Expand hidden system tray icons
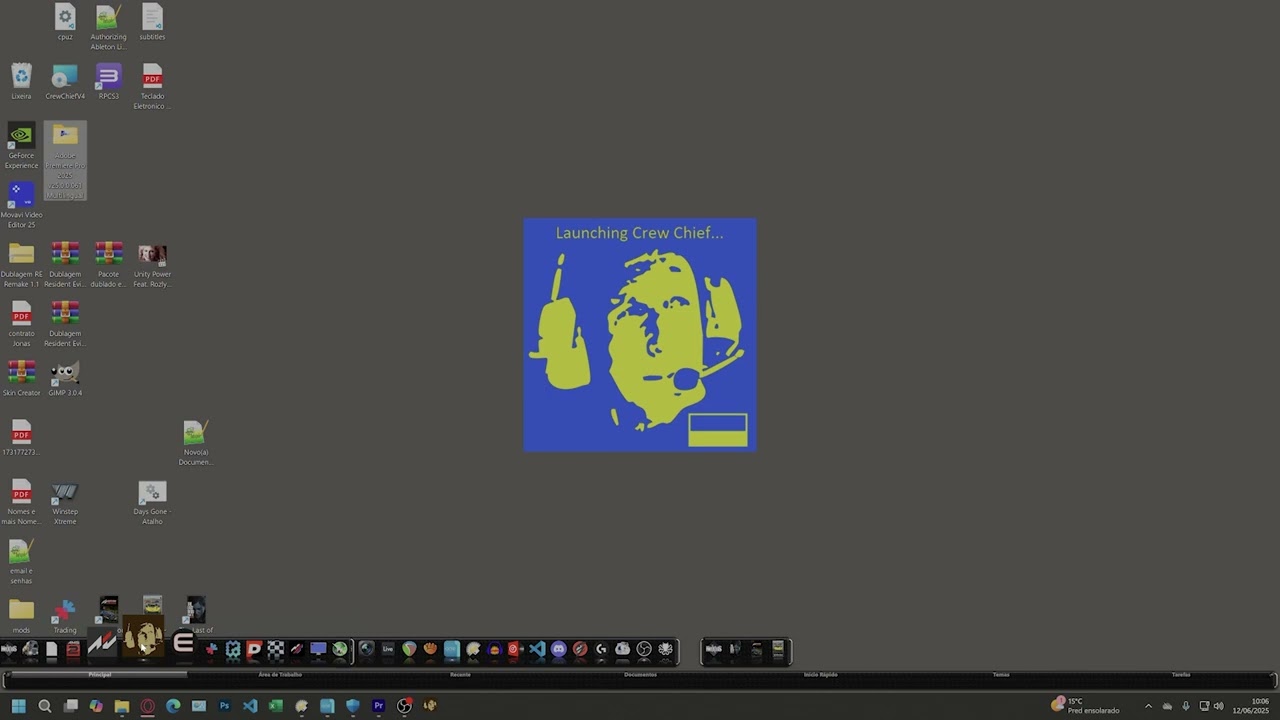The image size is (1280, 720). click(x=1148, y=706)
